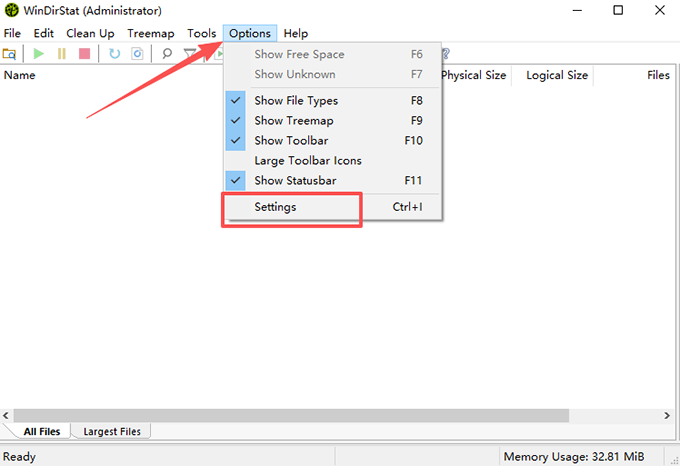The image size is (680, 466).
Task: Click the refresh selected file icon
Action: point(137,54)
